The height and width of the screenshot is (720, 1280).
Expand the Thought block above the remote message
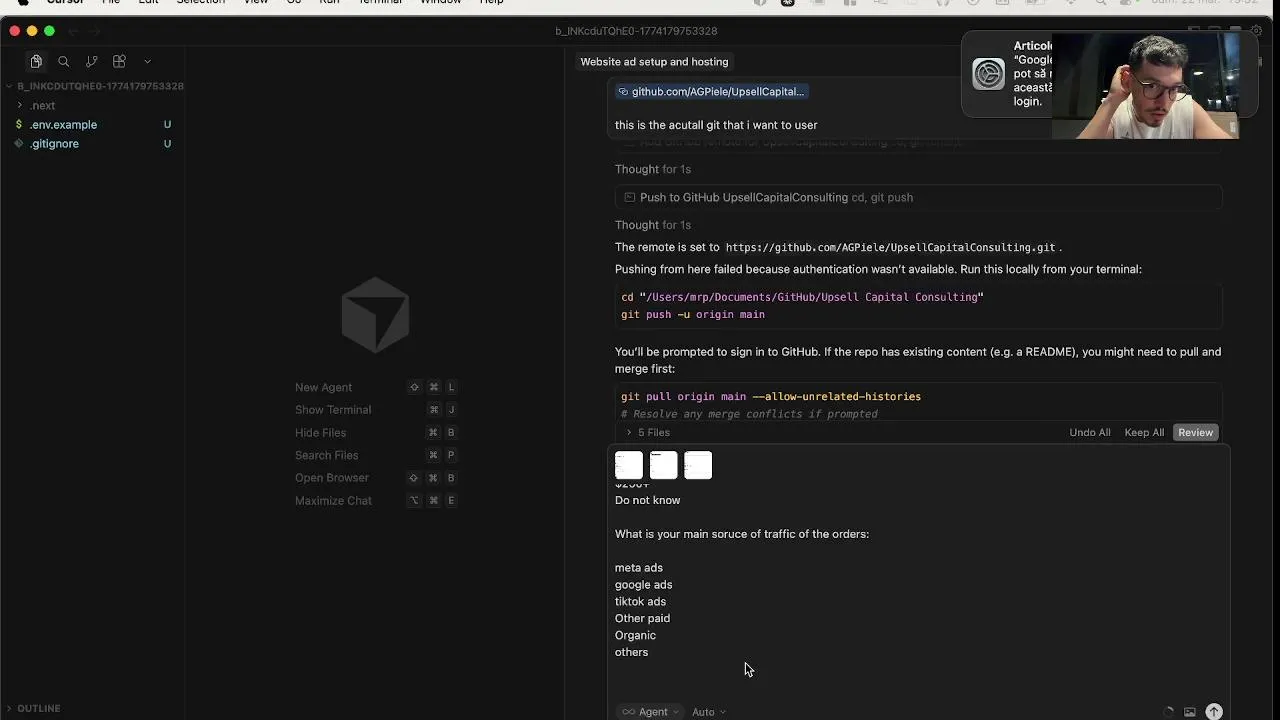point(653,225)
